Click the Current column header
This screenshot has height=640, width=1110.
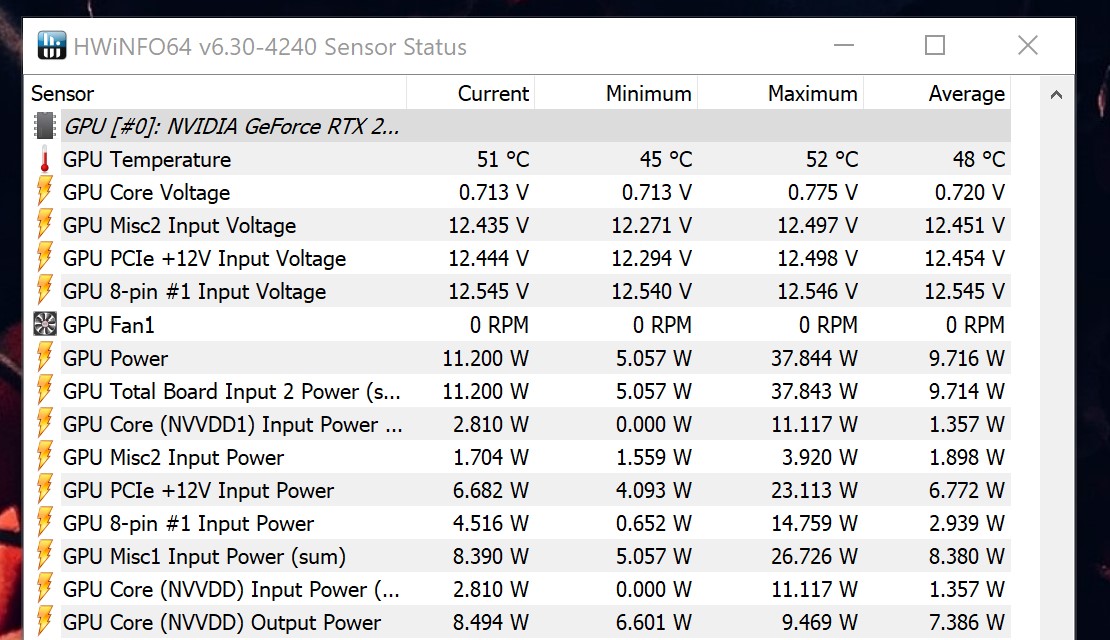click(471, 93)
